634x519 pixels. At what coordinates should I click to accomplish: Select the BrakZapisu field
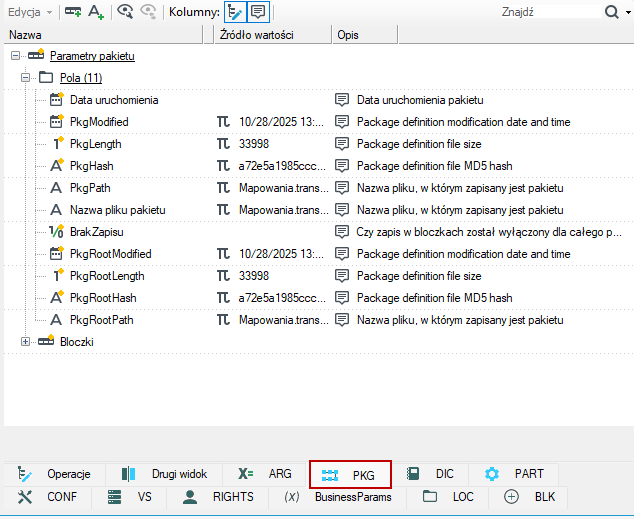point(97,232)
